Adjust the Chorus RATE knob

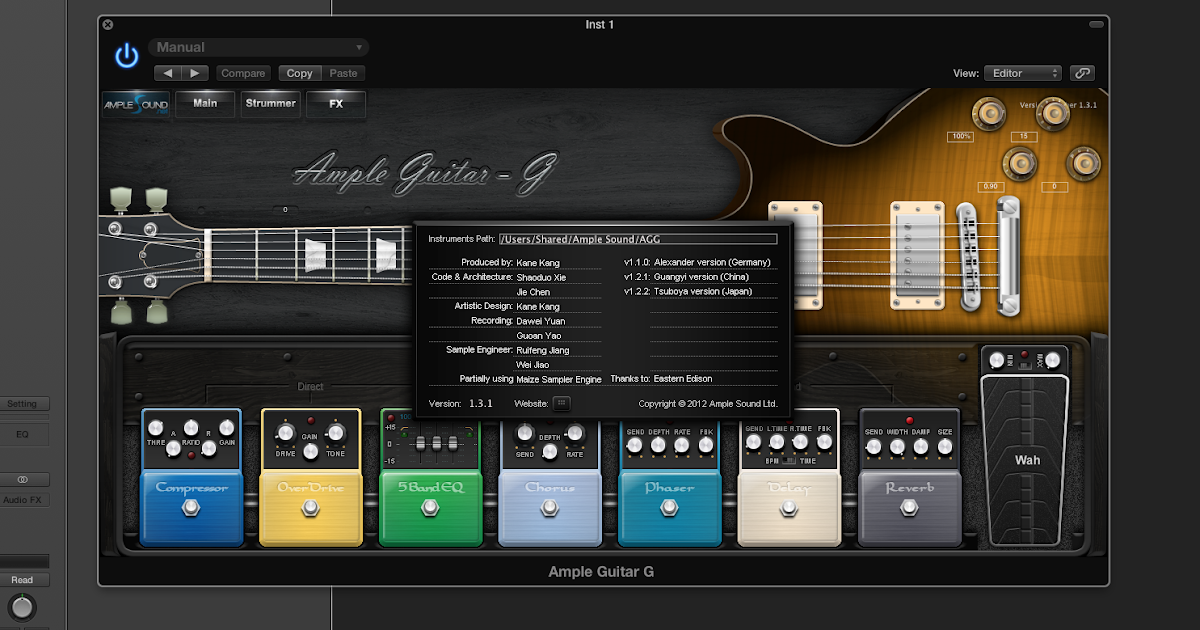(x=575, y=433)
